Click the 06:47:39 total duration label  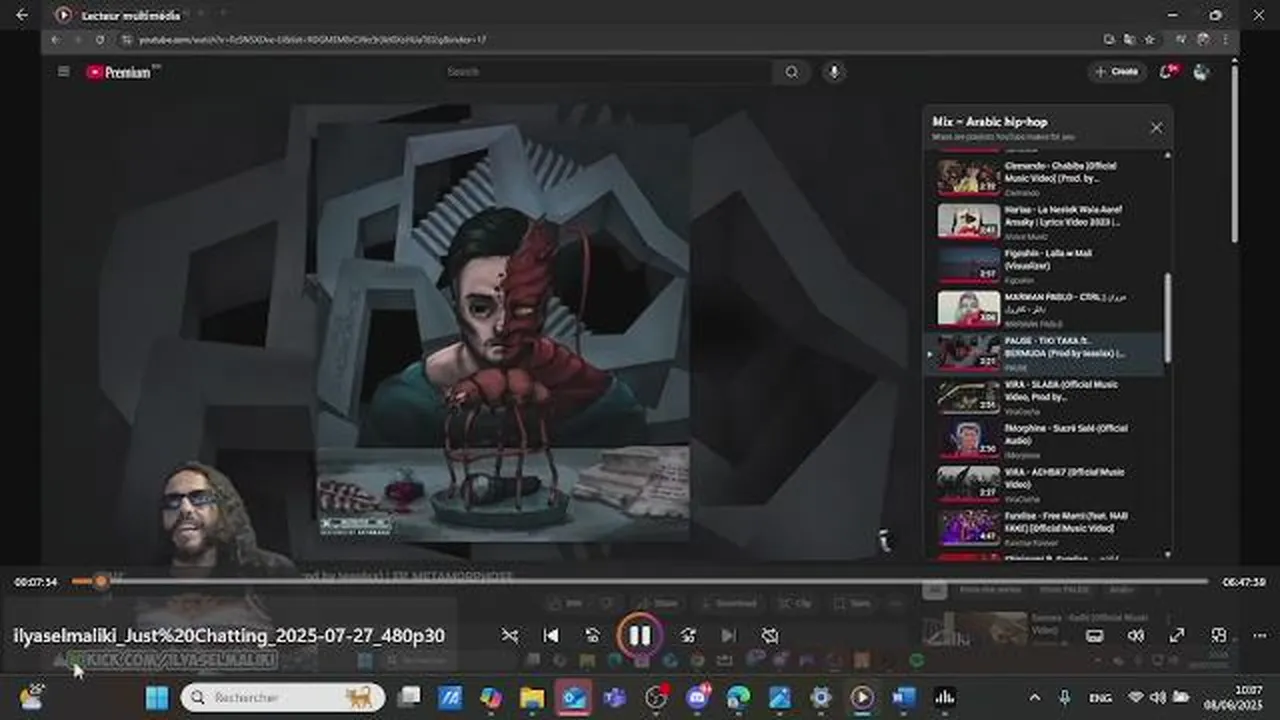(1244, 582)
